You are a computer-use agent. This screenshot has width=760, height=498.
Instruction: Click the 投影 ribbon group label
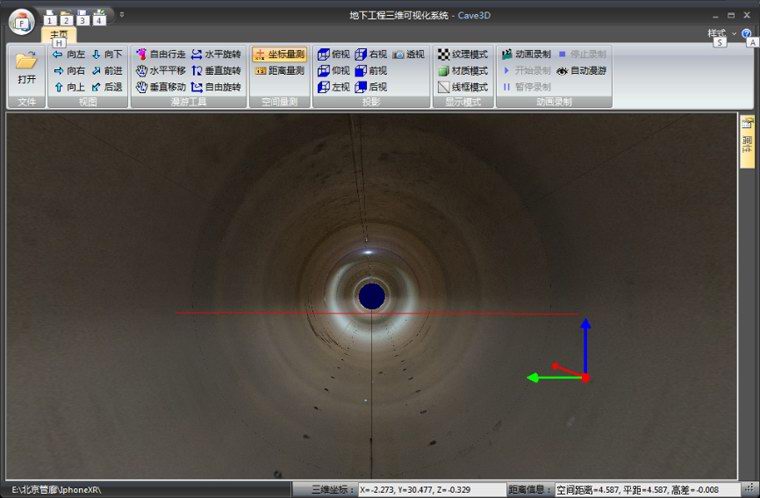click(x=371, y=101)
